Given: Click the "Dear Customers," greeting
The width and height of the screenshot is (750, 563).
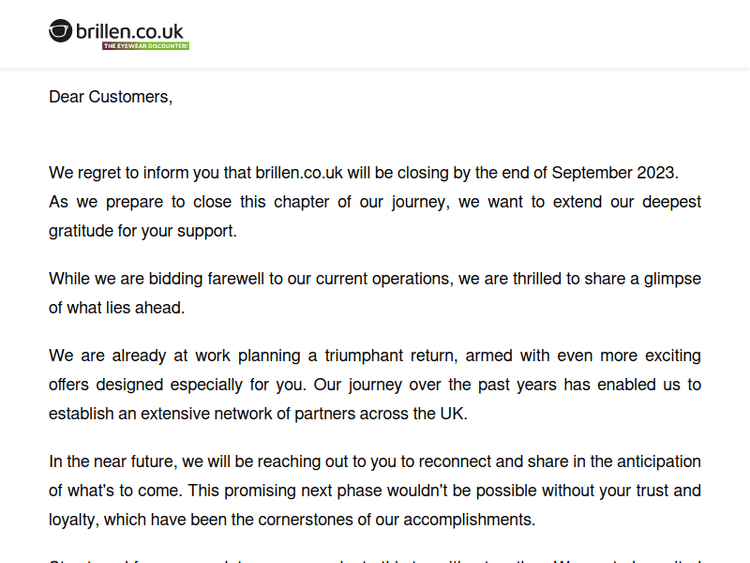Looking at the screenshot, I should pyautogui.click(x=110, y=97).
